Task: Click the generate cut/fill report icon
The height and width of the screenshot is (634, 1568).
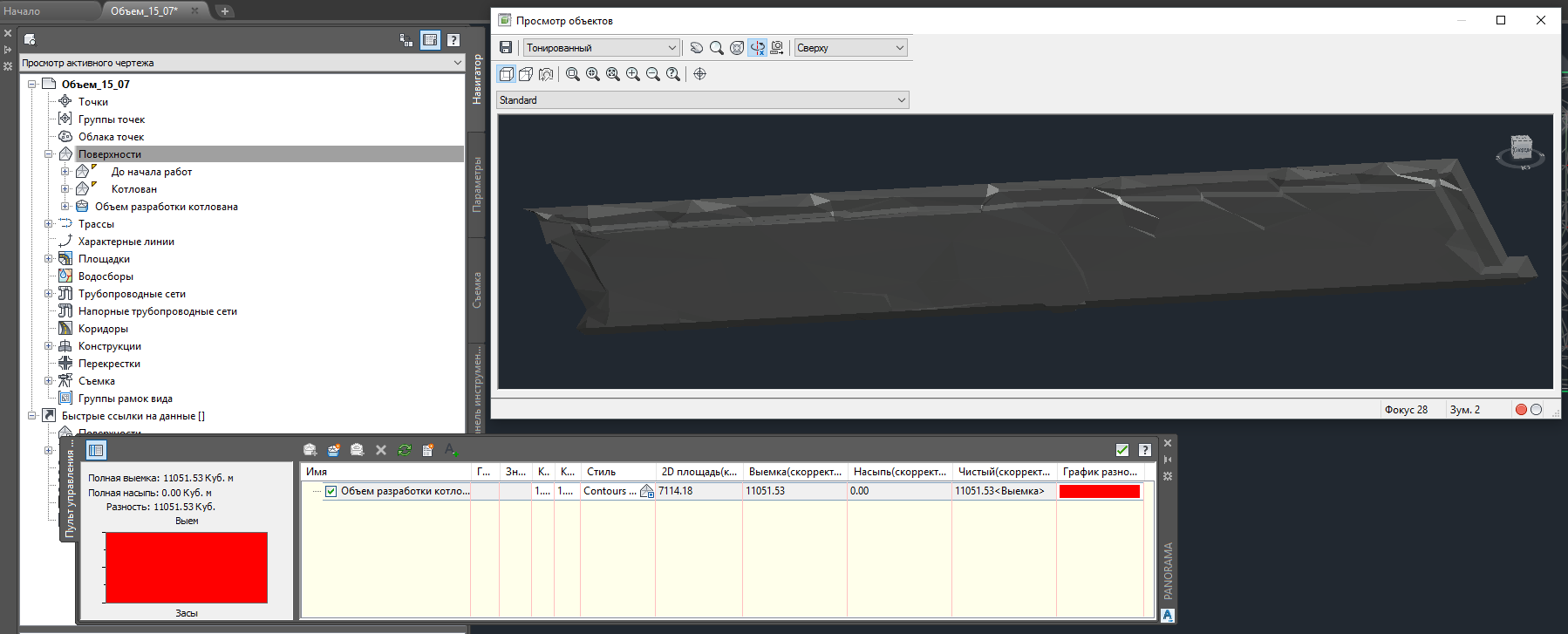Action: click(x=428, y=450)
